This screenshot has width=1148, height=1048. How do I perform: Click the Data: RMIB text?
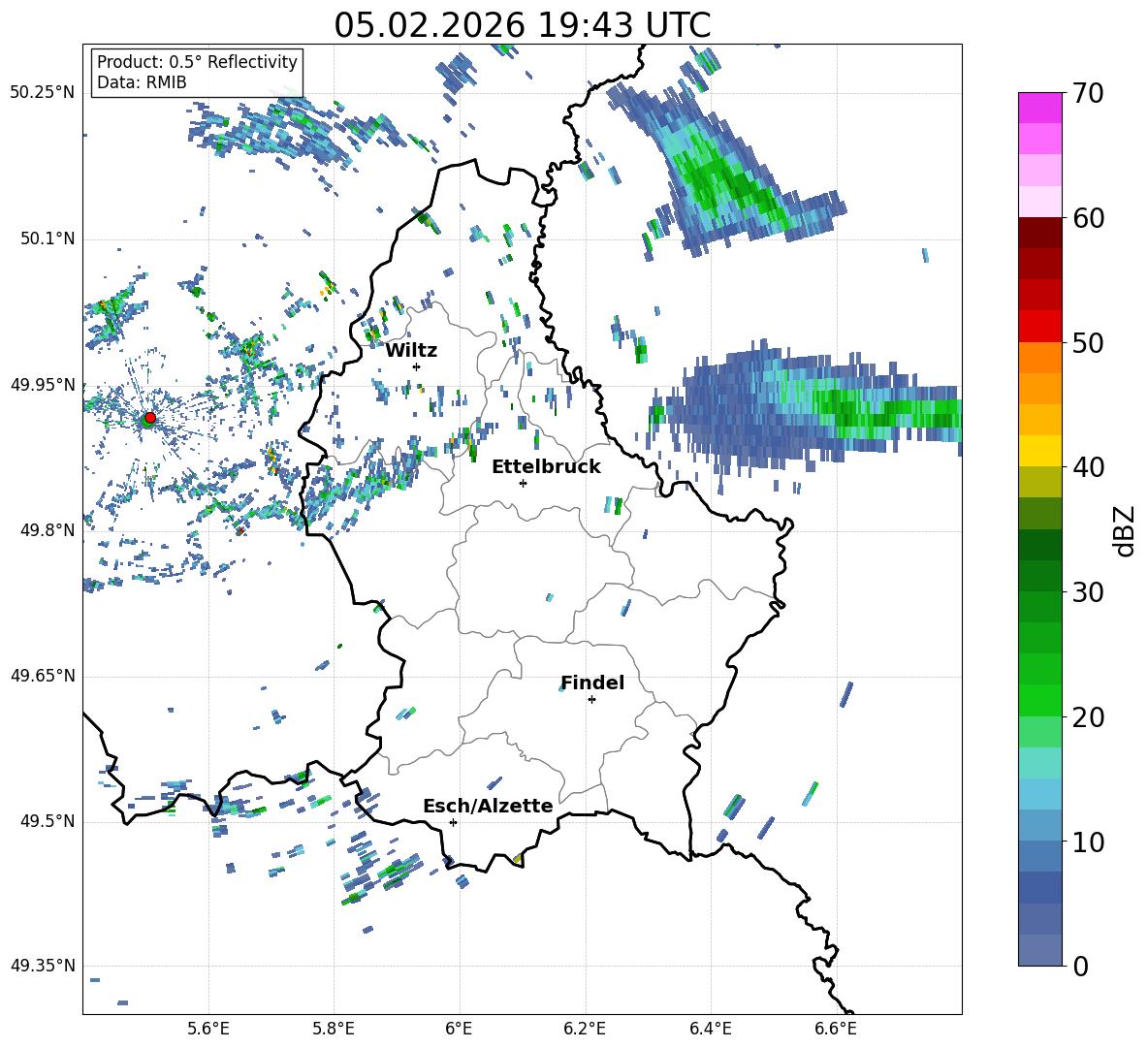pos(142,82)
